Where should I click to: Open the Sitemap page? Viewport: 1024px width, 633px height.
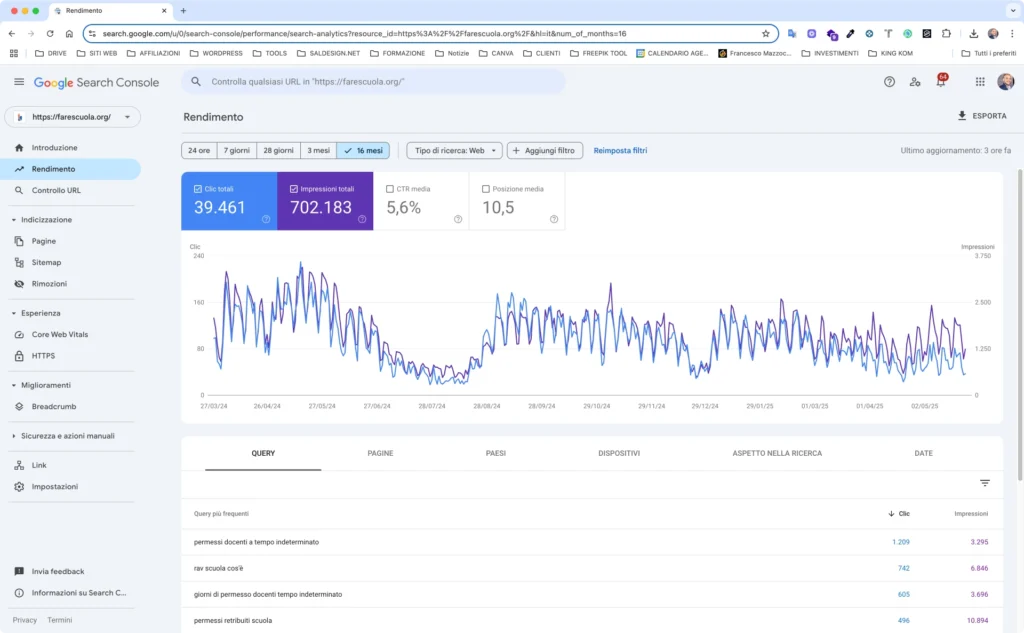click(71, 263)
